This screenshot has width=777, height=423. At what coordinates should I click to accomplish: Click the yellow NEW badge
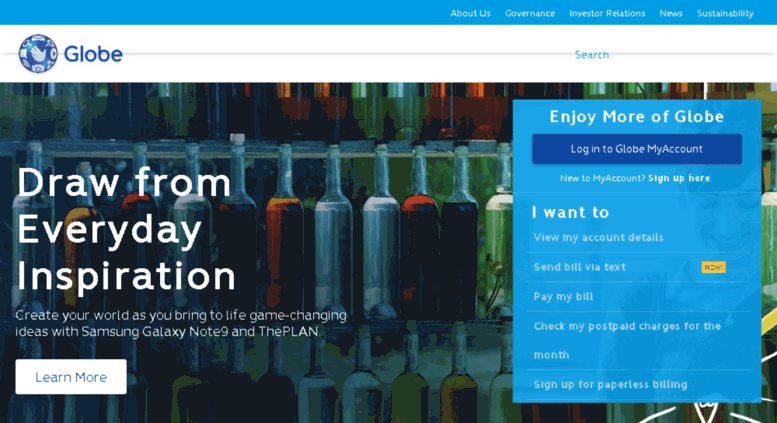(713, 267)
